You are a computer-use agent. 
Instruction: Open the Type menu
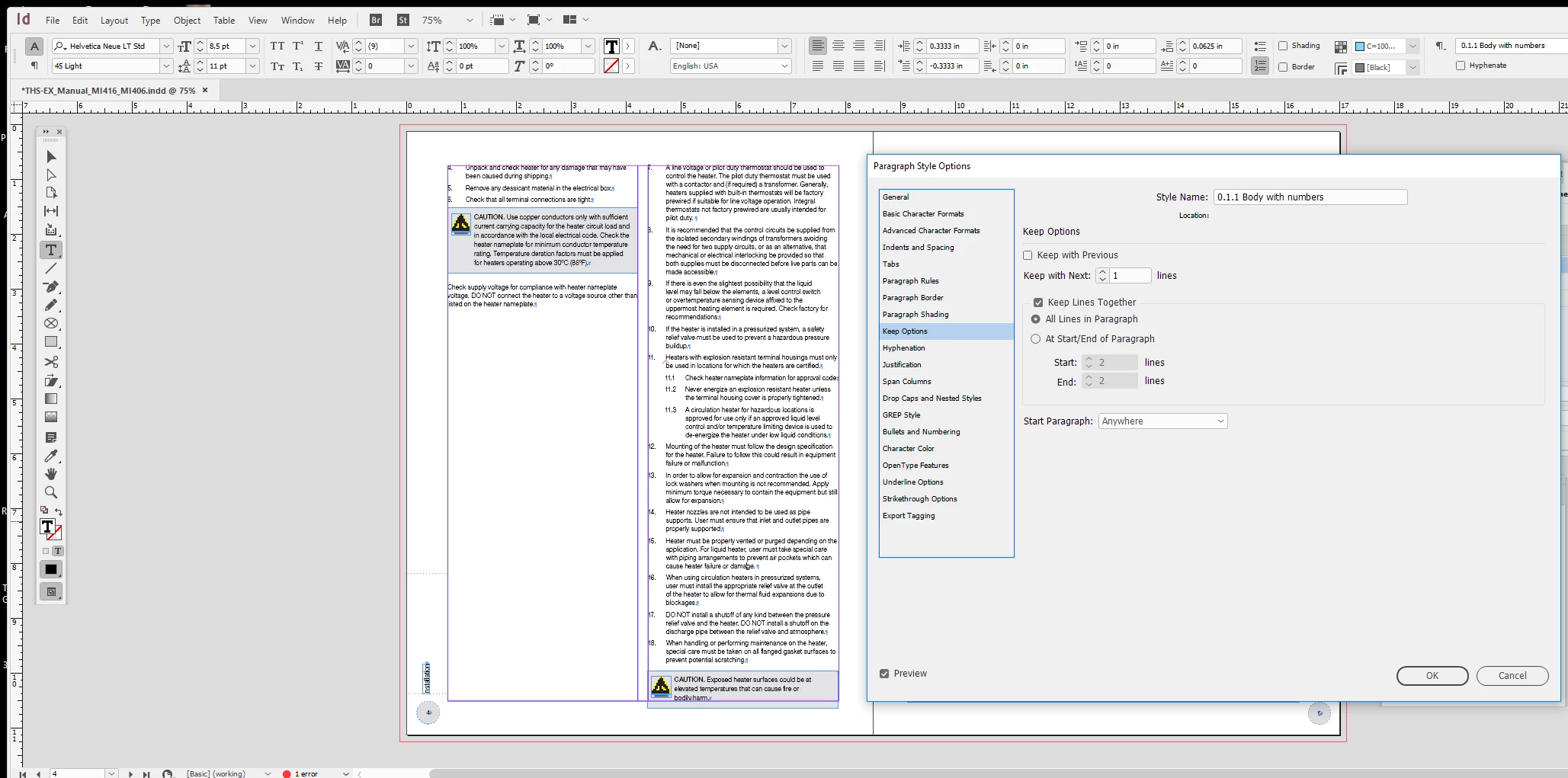(x=150, y=21)
